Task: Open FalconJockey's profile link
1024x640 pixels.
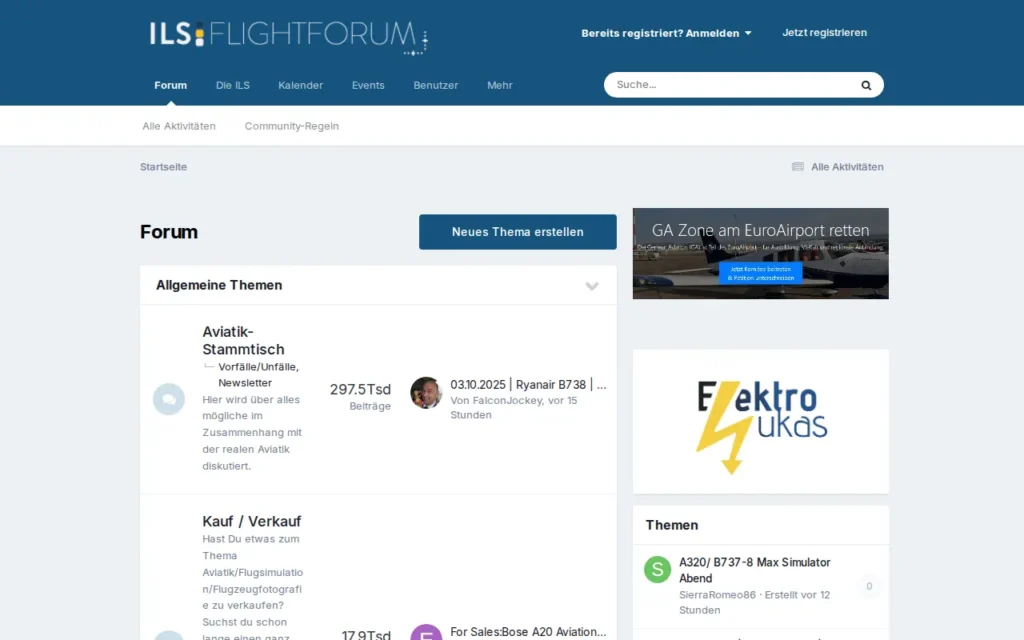Action: [507, 400]
